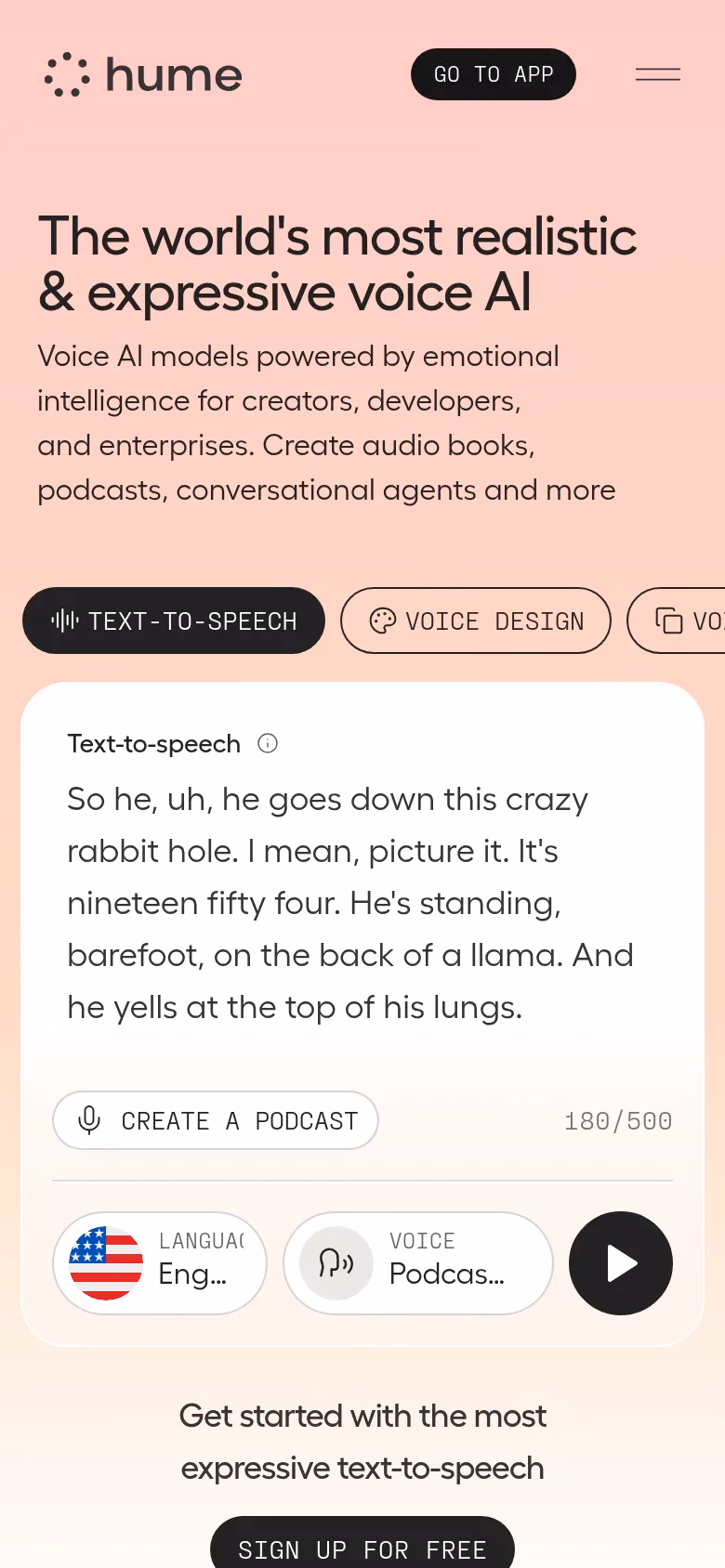725x1568 pixels.
Task: Click the microphone icon in Create a Podcast
Action: tap(88, 1120)
